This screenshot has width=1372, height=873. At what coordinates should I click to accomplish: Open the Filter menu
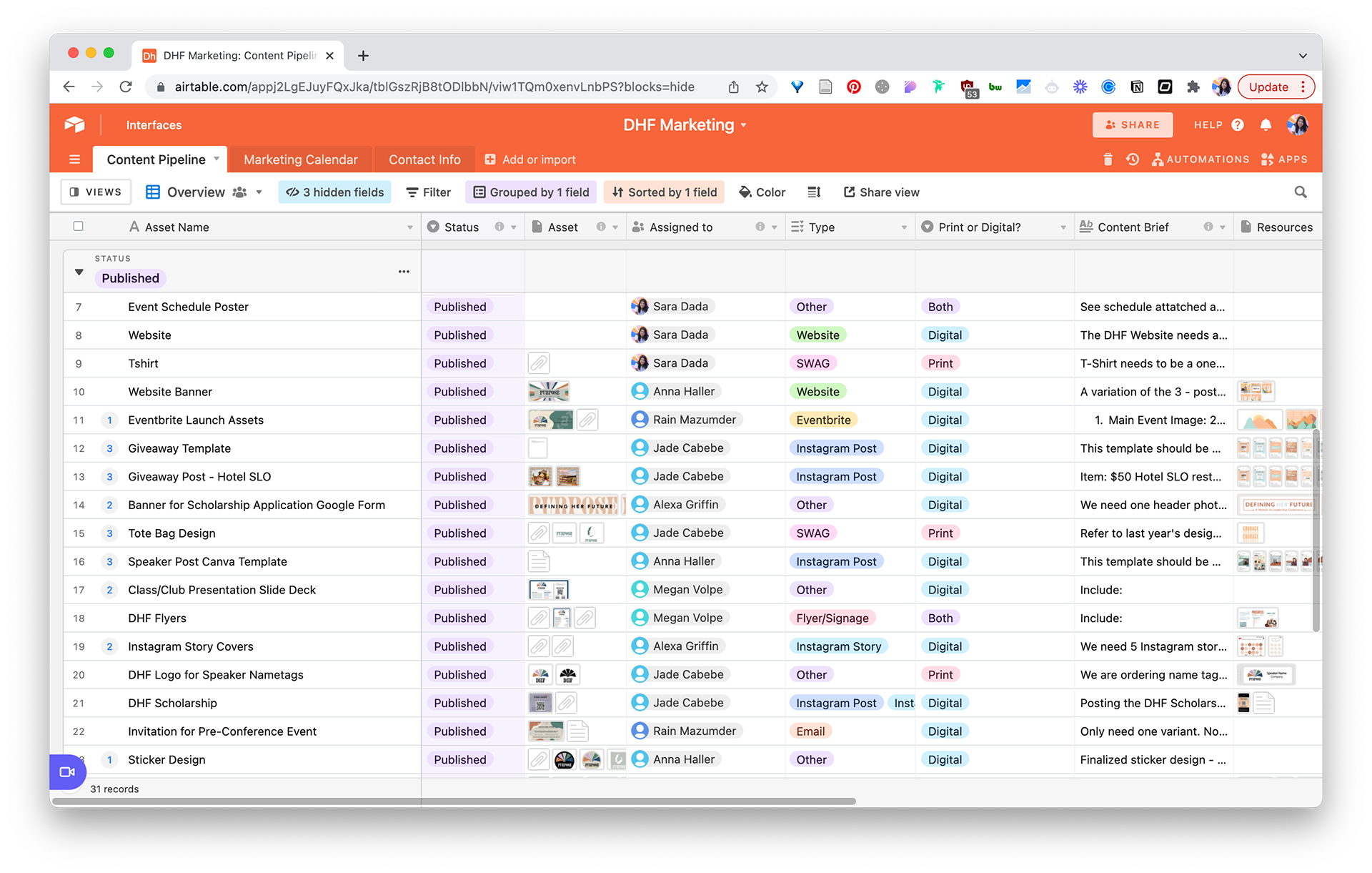tap(429, 192)
